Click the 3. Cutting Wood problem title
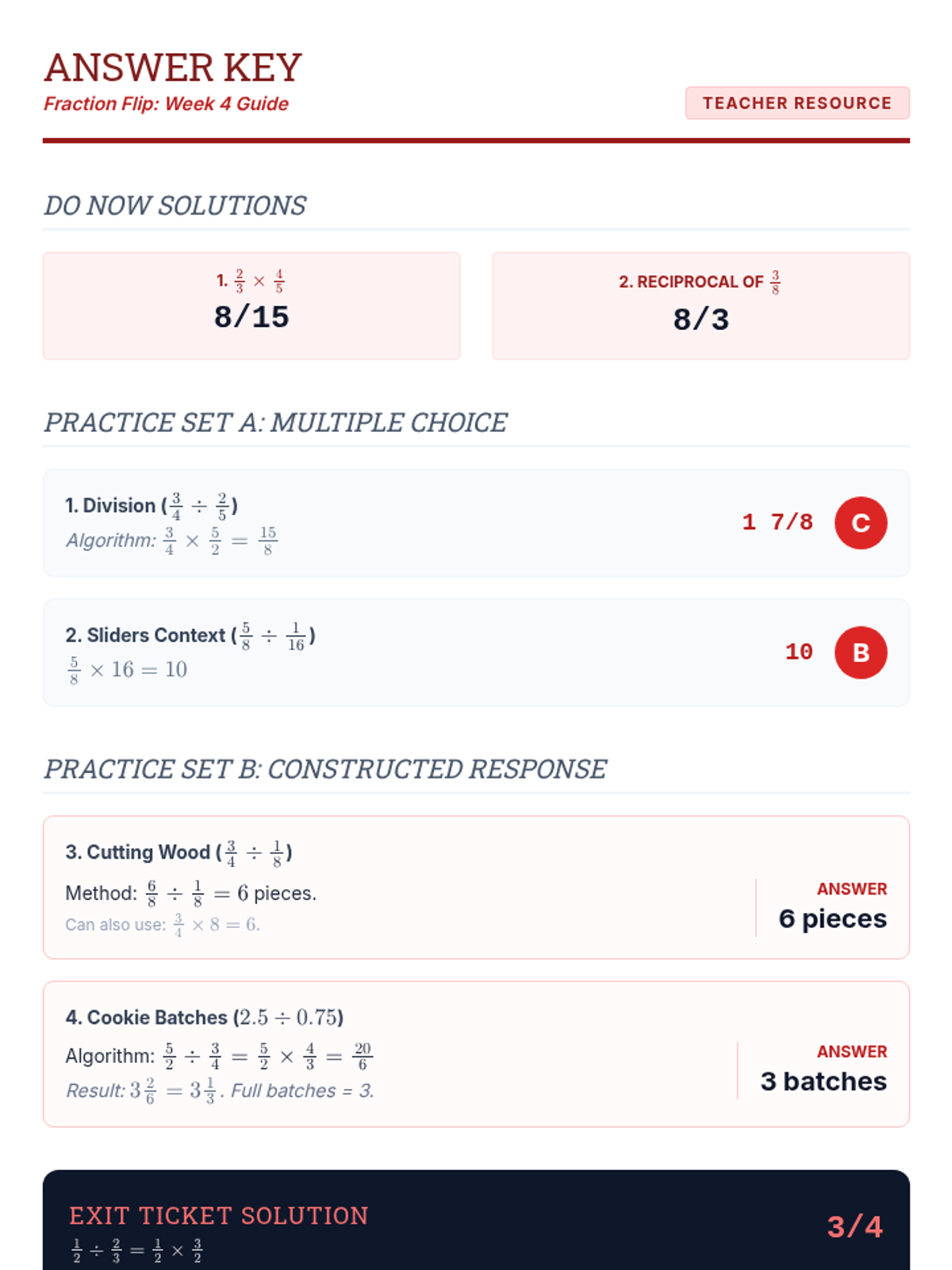 tap(178, 852)
